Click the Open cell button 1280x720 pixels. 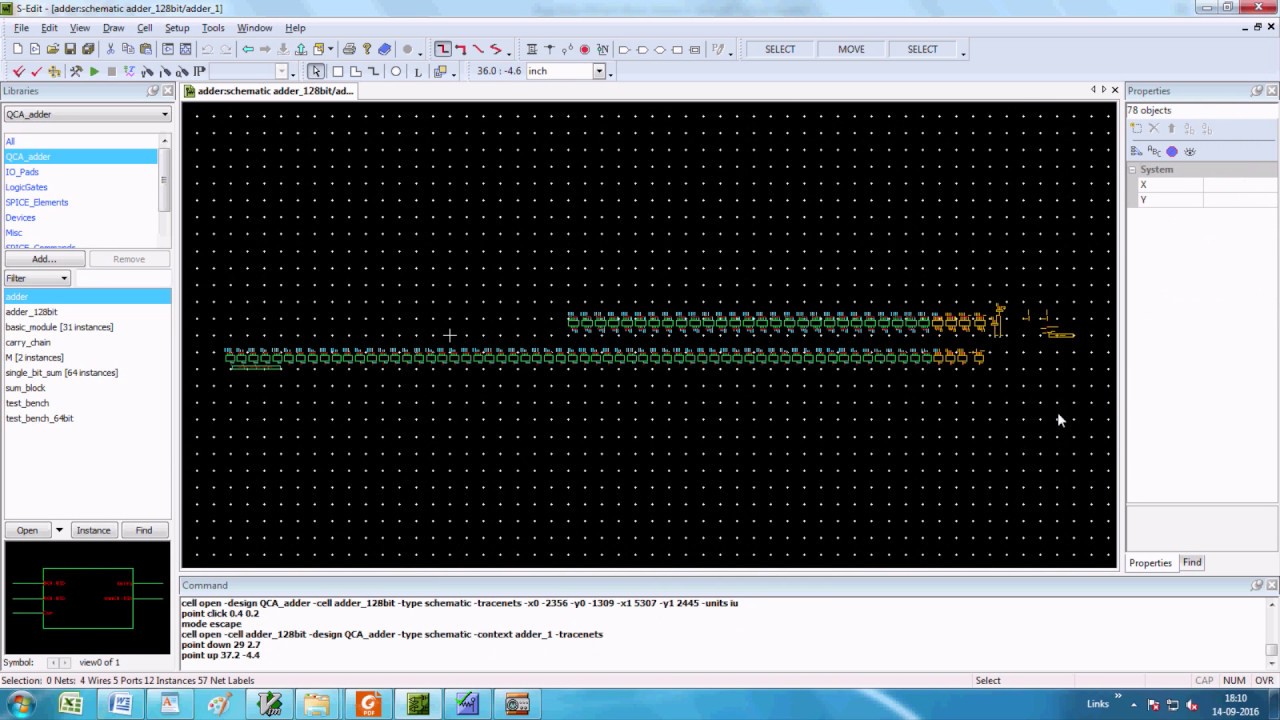point(27,530)
